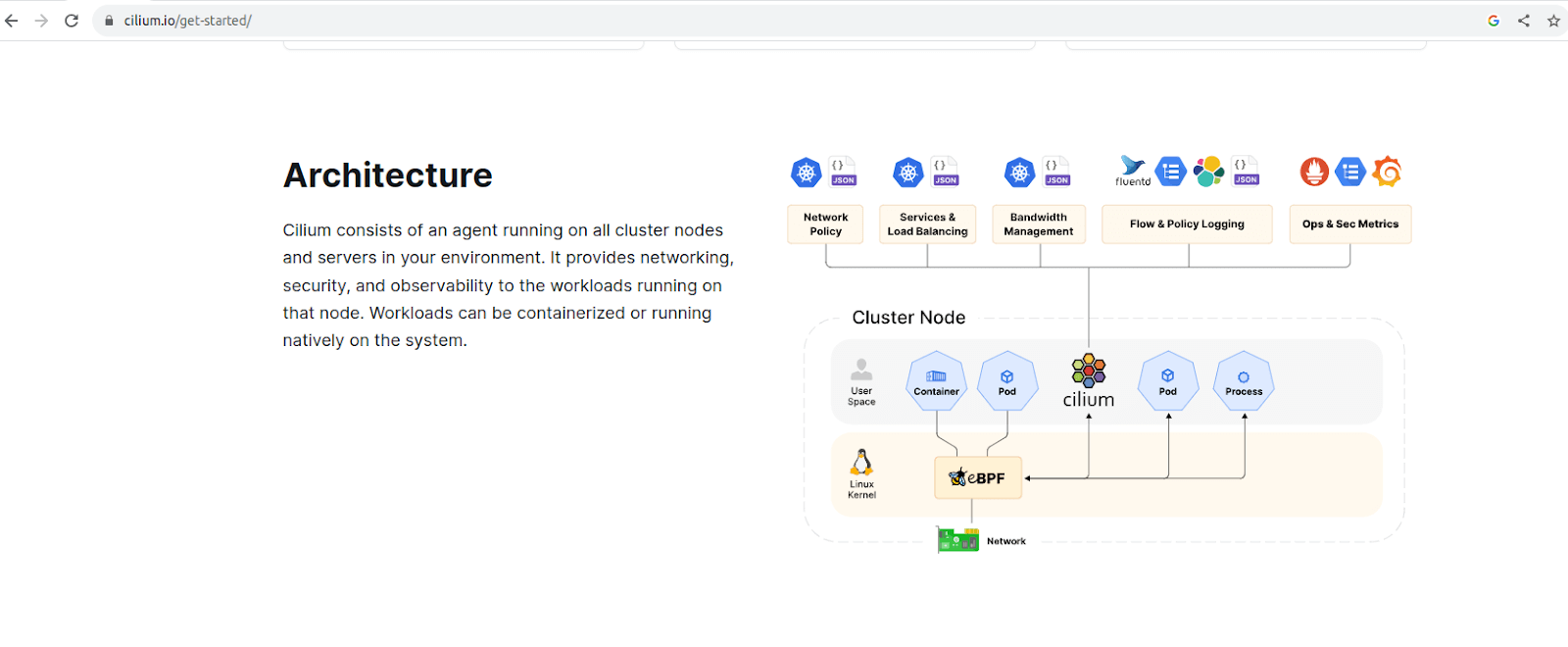
Task: Click the Ops & Sec Metrics box
Action: [x=1350, y=224]
